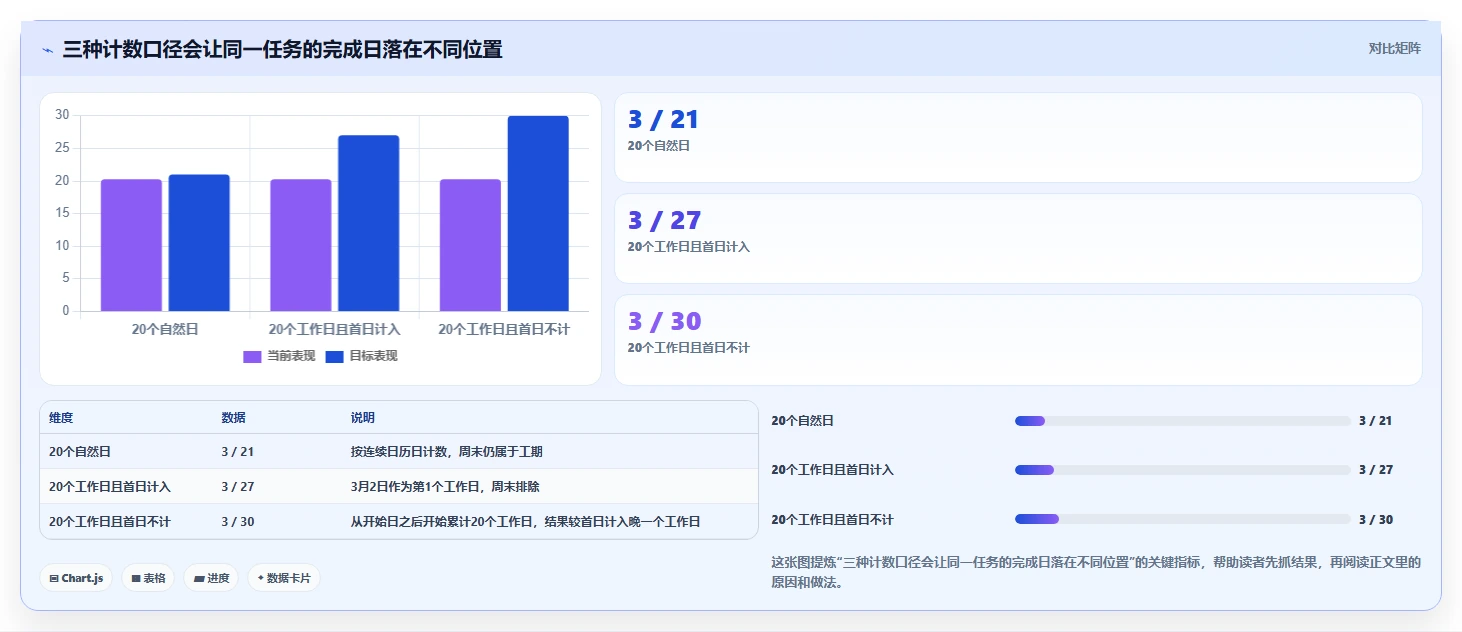Click the blue bar for 20个工作日且首日计入

pyautogui.click(x=368, y=223)
